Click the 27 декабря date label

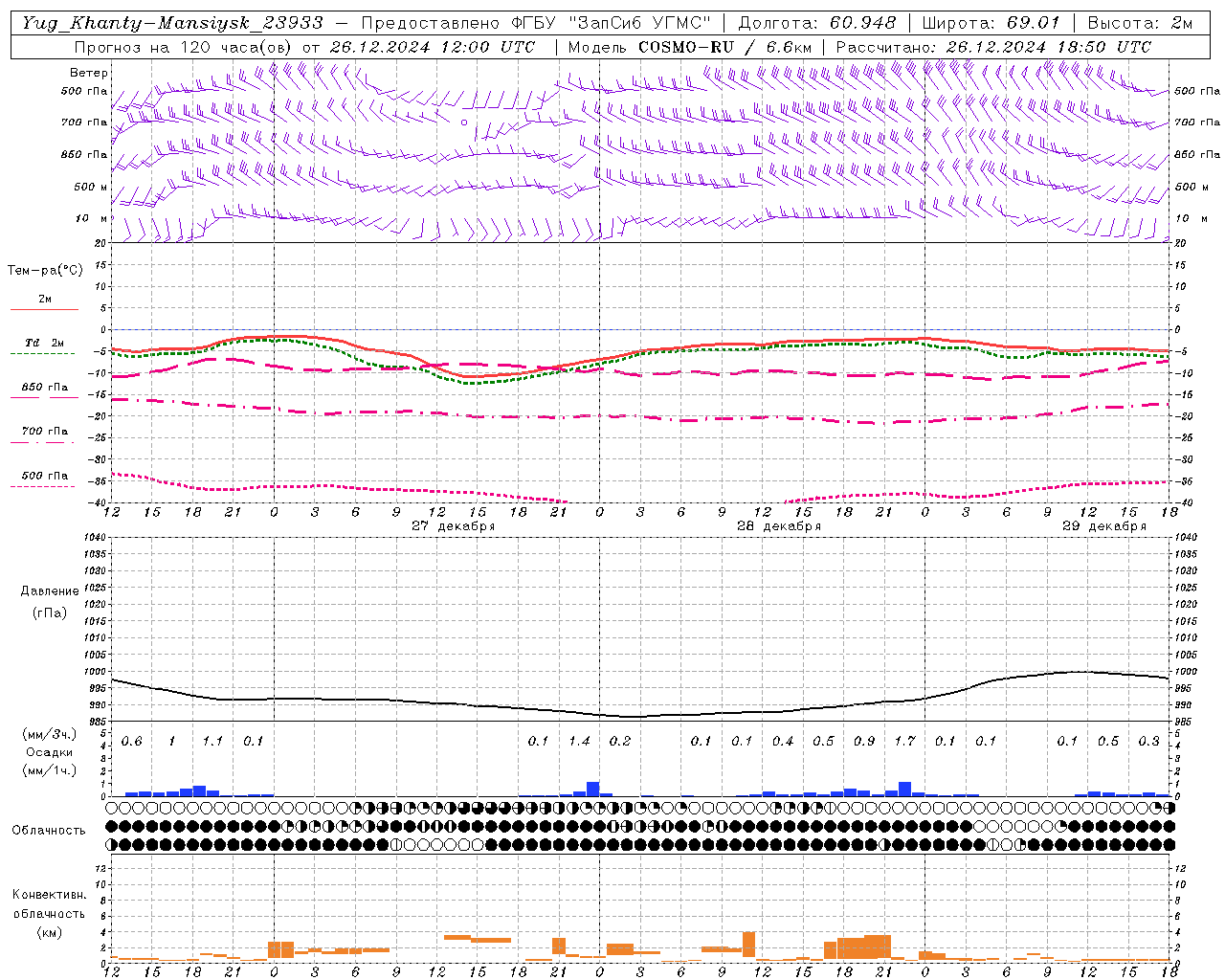pos(454,526)
